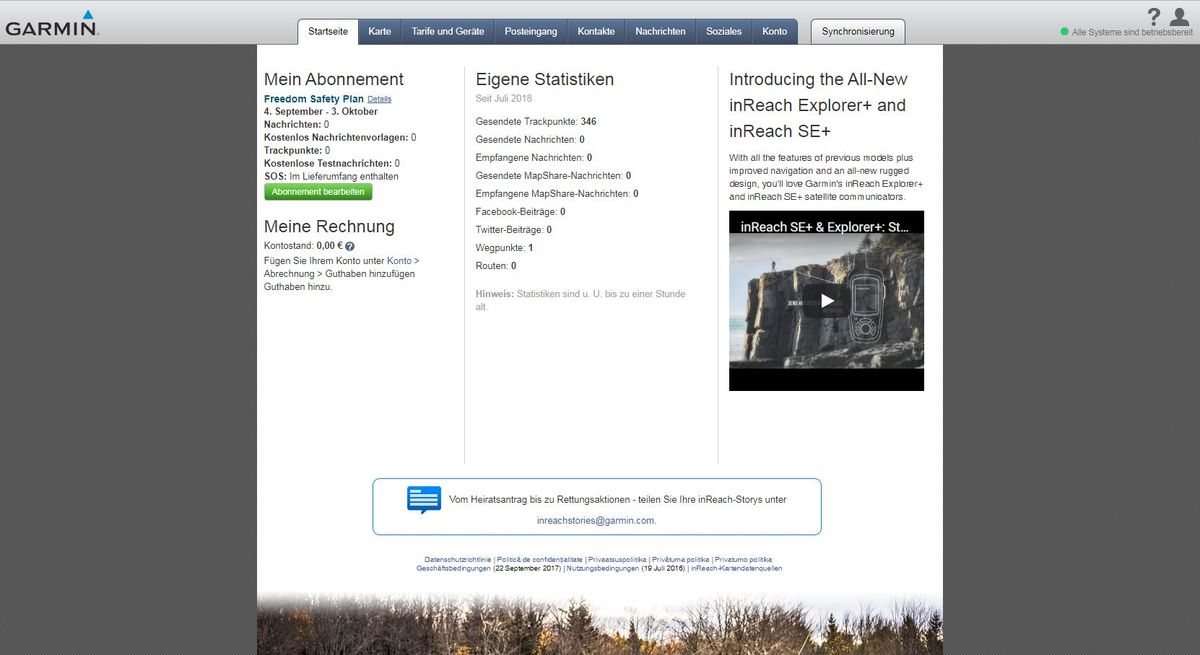Screen dimensions: 1200x655
Task: Click the Seit Juli 2018 text
Action: click(504, 98)
